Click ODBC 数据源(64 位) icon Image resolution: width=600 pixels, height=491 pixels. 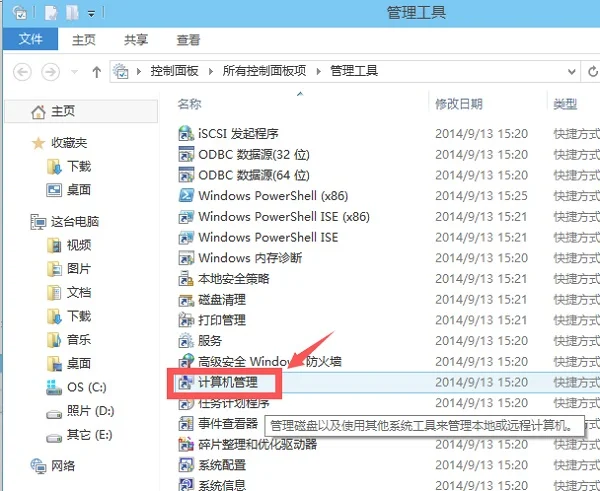coord(186,175)
